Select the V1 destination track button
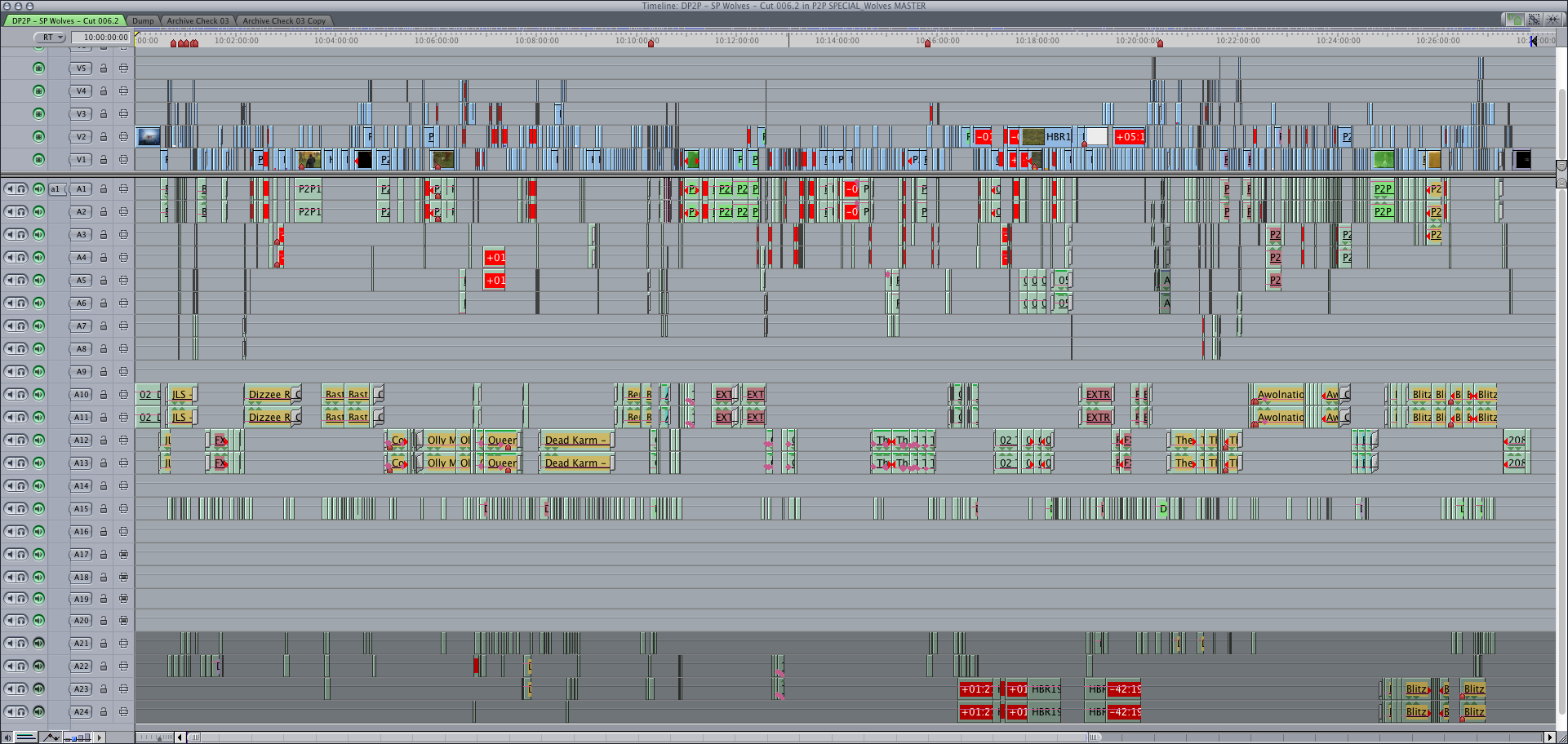 [x=81, y=160]
